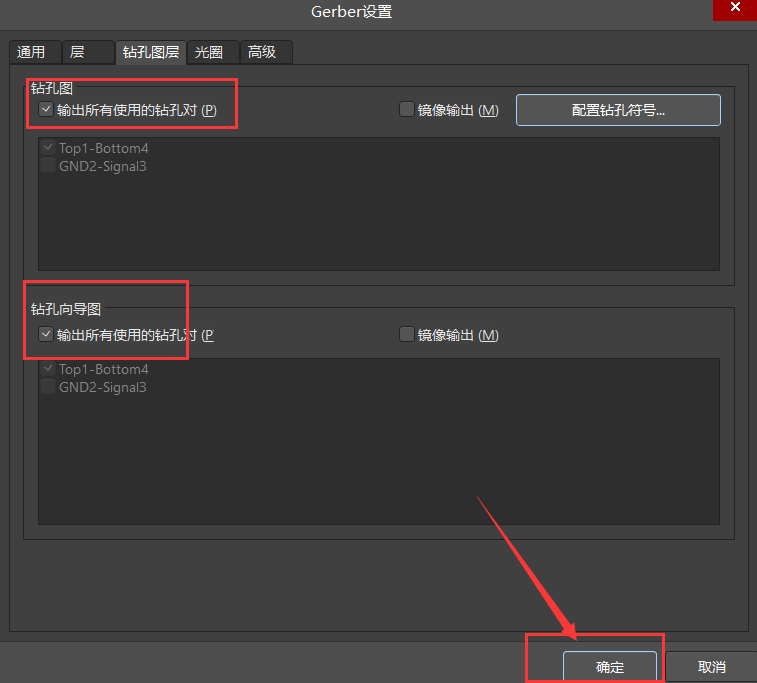Screen dimensions: 757x683
Task: Switch to the 通用 tab
Action: (35, 52)
